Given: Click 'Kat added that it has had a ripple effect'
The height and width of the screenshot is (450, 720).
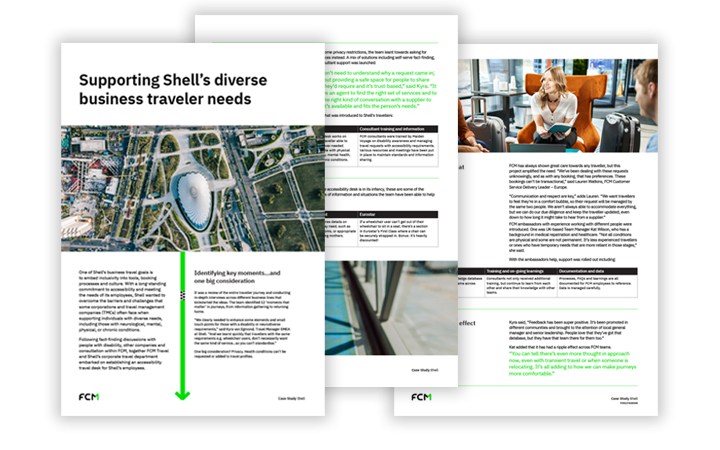Looking at the screenshot, I should 560,347.
